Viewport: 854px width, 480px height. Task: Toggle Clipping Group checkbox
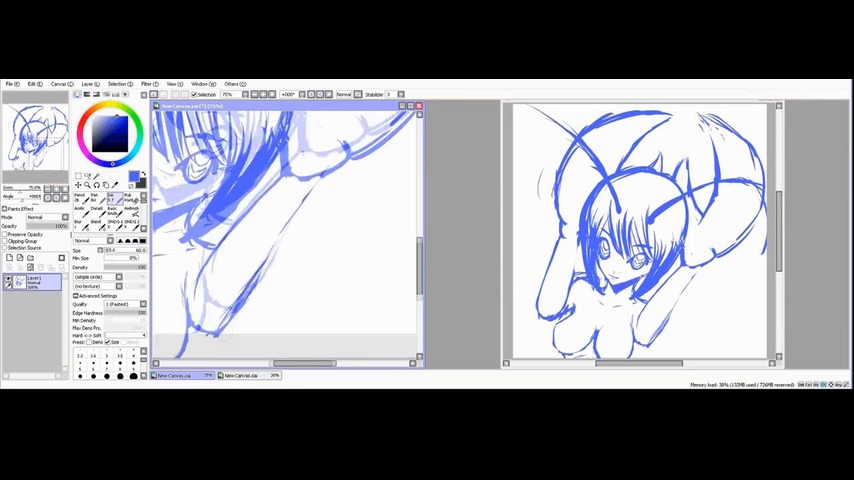coord(4,241)
